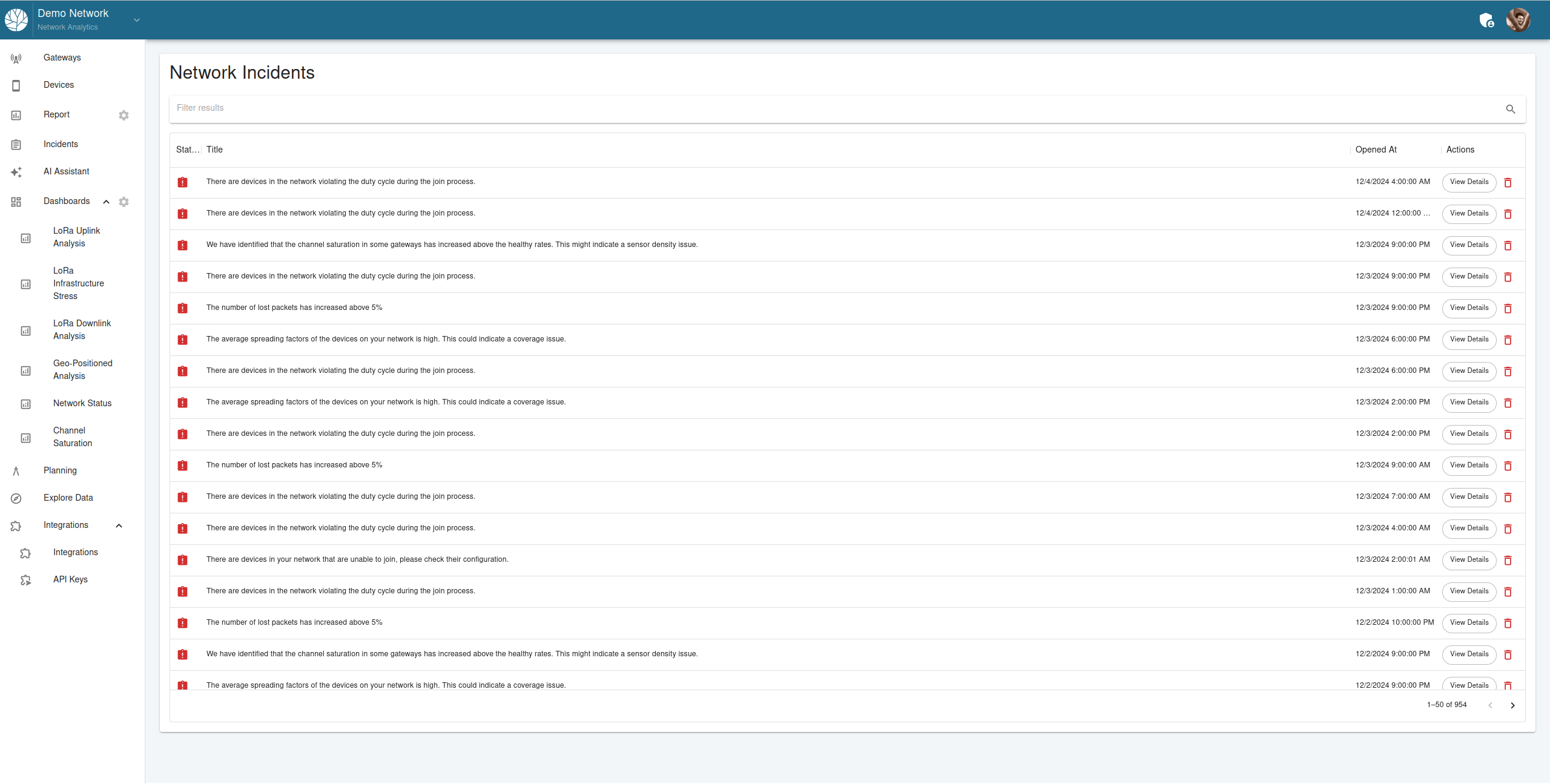Collapse the Dashboards section chevron
1550x784 pixels.
pos(106,202)
